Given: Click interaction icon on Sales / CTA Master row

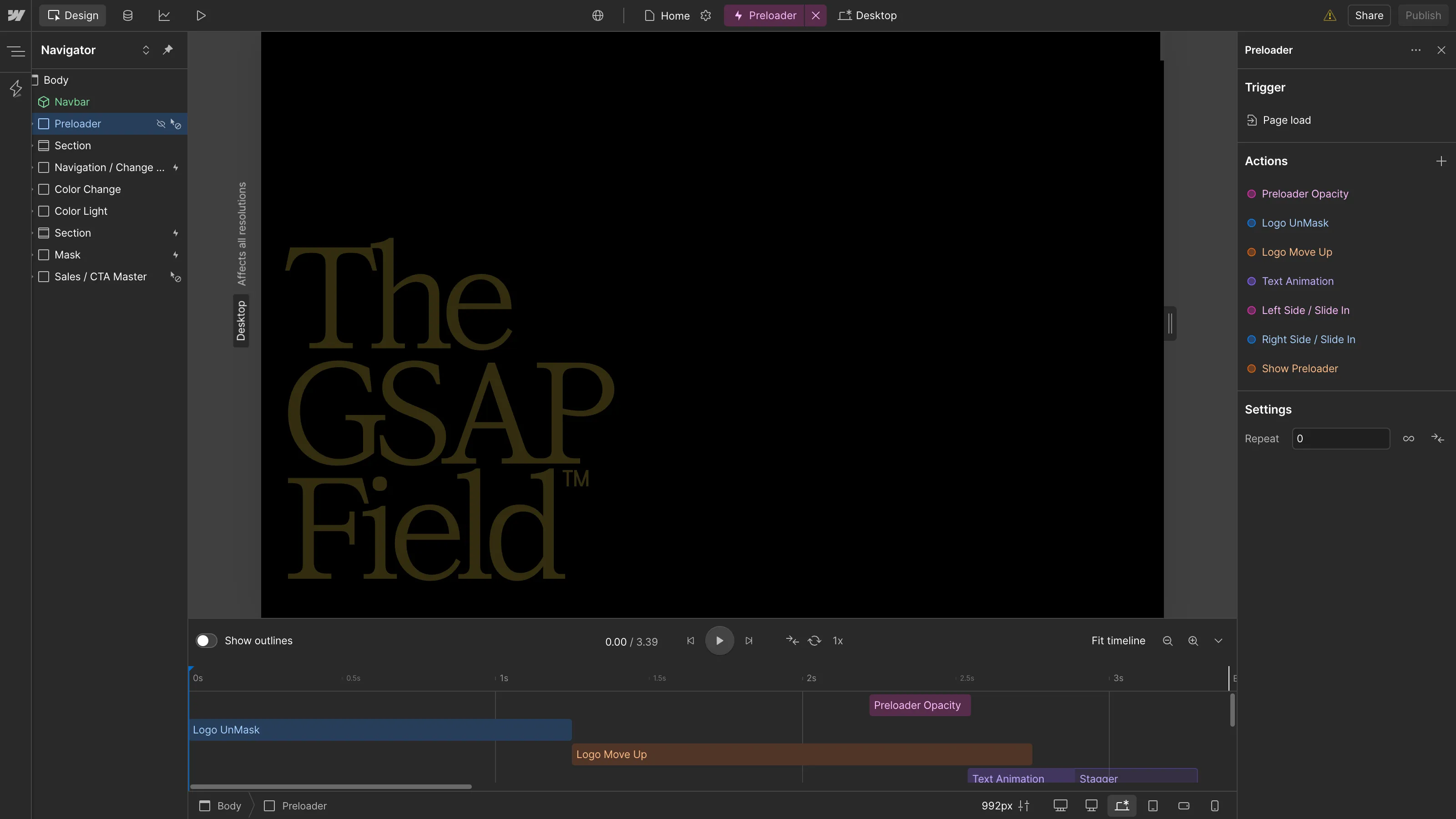Looking at the screenshot, I should [x=176, y=277].
